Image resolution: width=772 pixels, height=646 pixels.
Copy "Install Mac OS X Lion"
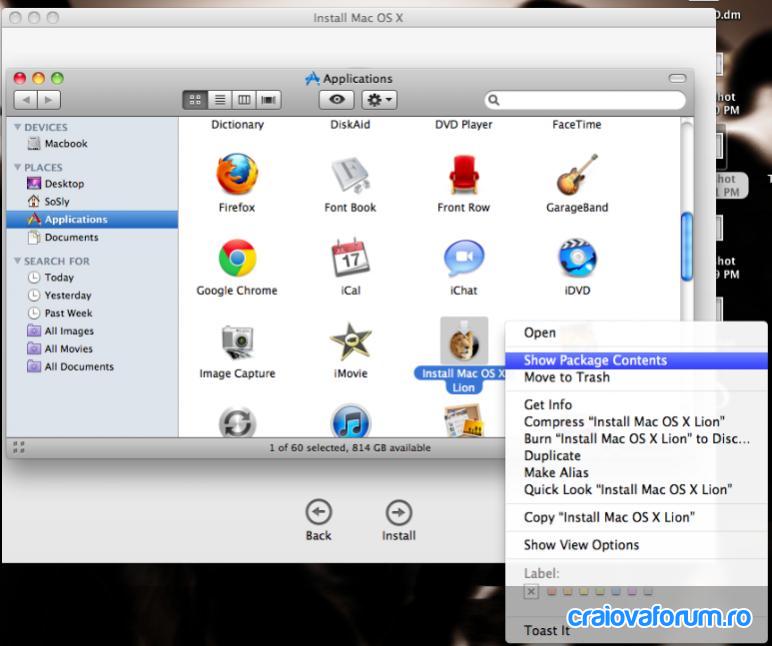point(636,517)
